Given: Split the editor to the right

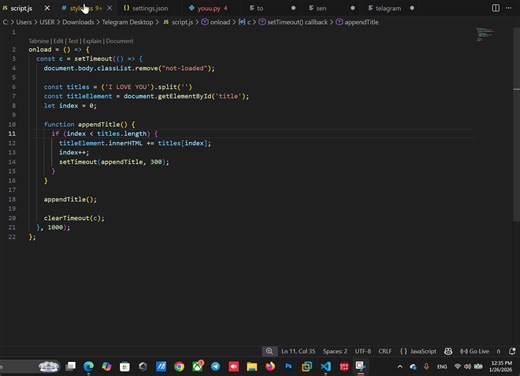Looking at the screenshot, I should (x=496, y=8).
